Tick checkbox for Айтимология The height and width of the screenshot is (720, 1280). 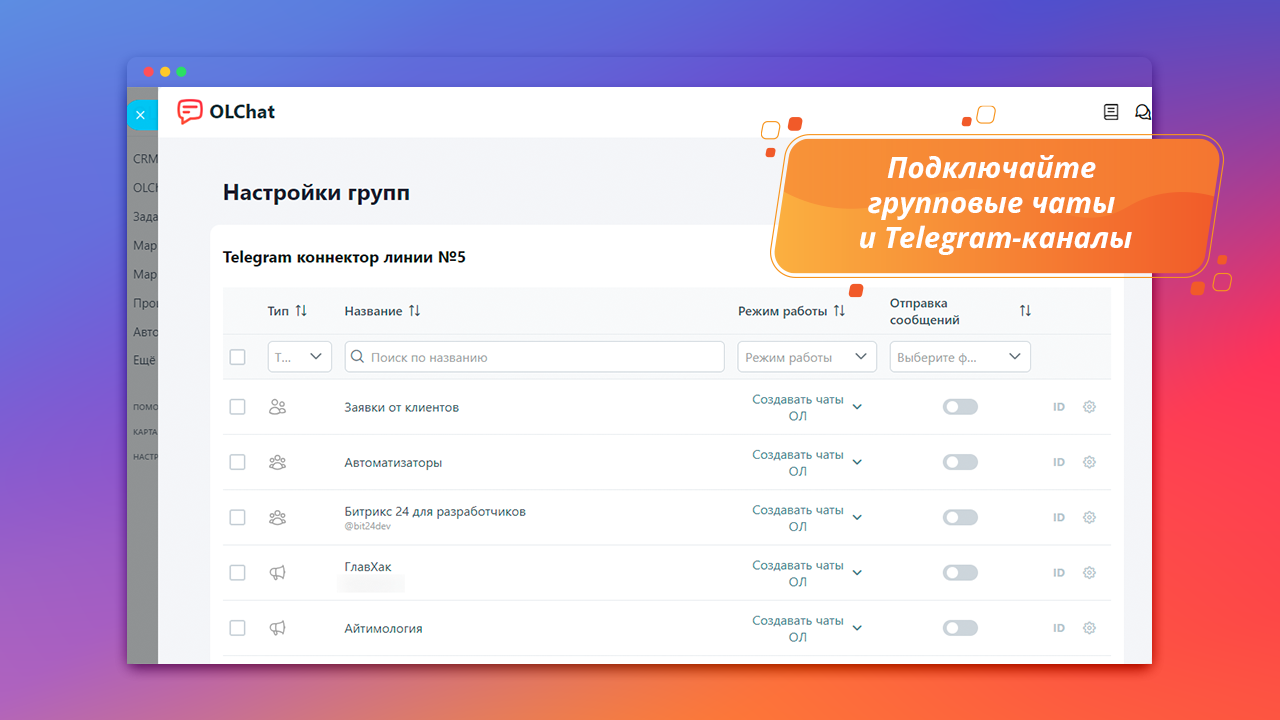pos(237,628)
